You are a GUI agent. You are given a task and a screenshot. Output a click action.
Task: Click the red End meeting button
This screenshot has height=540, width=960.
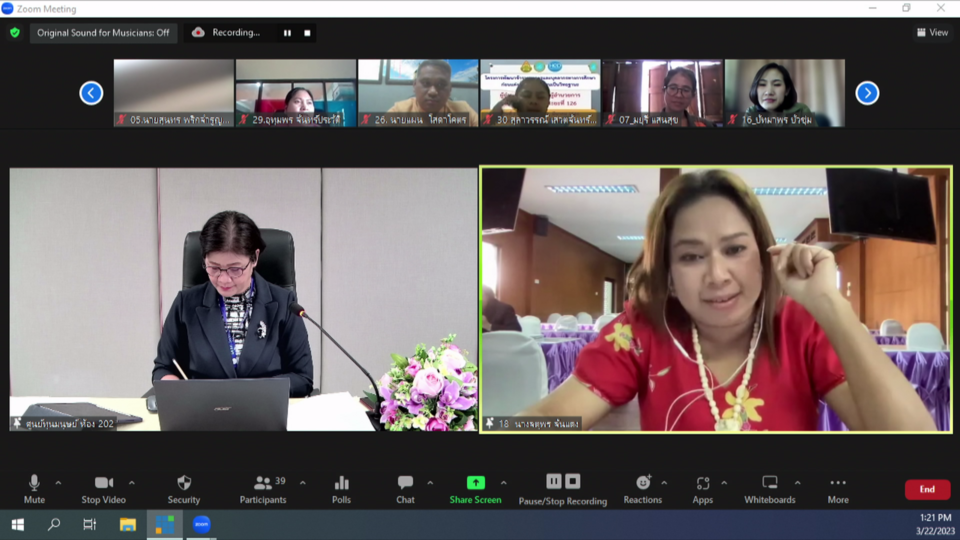click(927, 489)
